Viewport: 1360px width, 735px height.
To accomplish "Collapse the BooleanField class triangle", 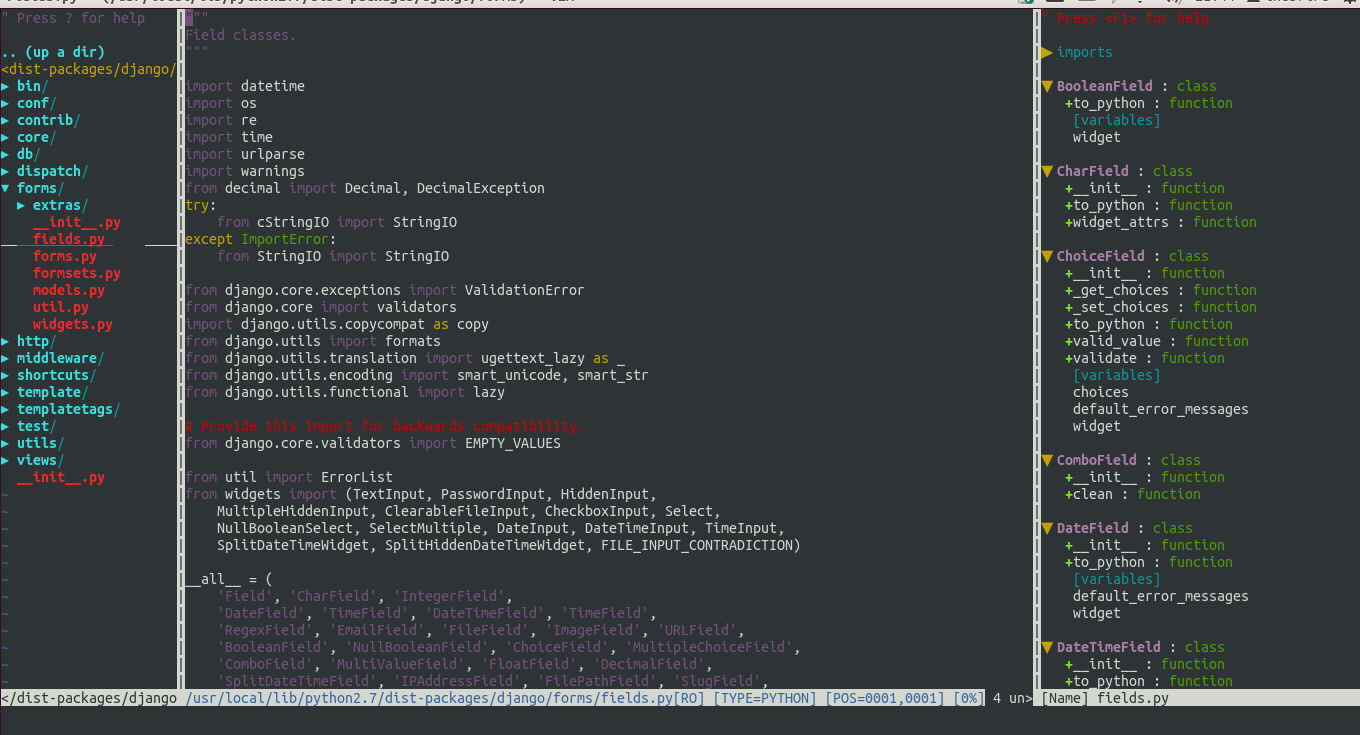I will pyautogui.click(x=1047, y=86).
